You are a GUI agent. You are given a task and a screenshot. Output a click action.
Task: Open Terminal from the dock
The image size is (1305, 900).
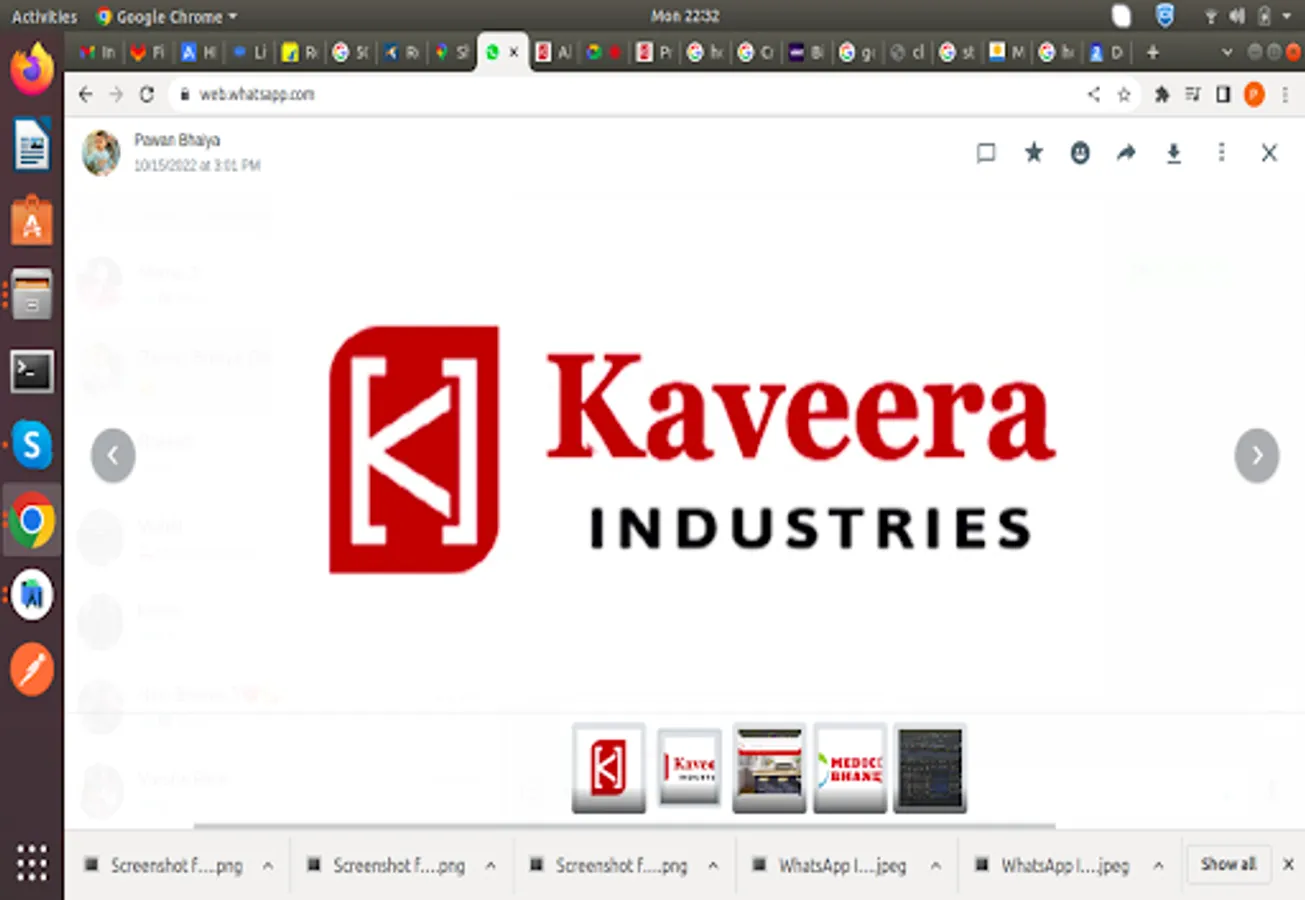(x=32, y=371)
